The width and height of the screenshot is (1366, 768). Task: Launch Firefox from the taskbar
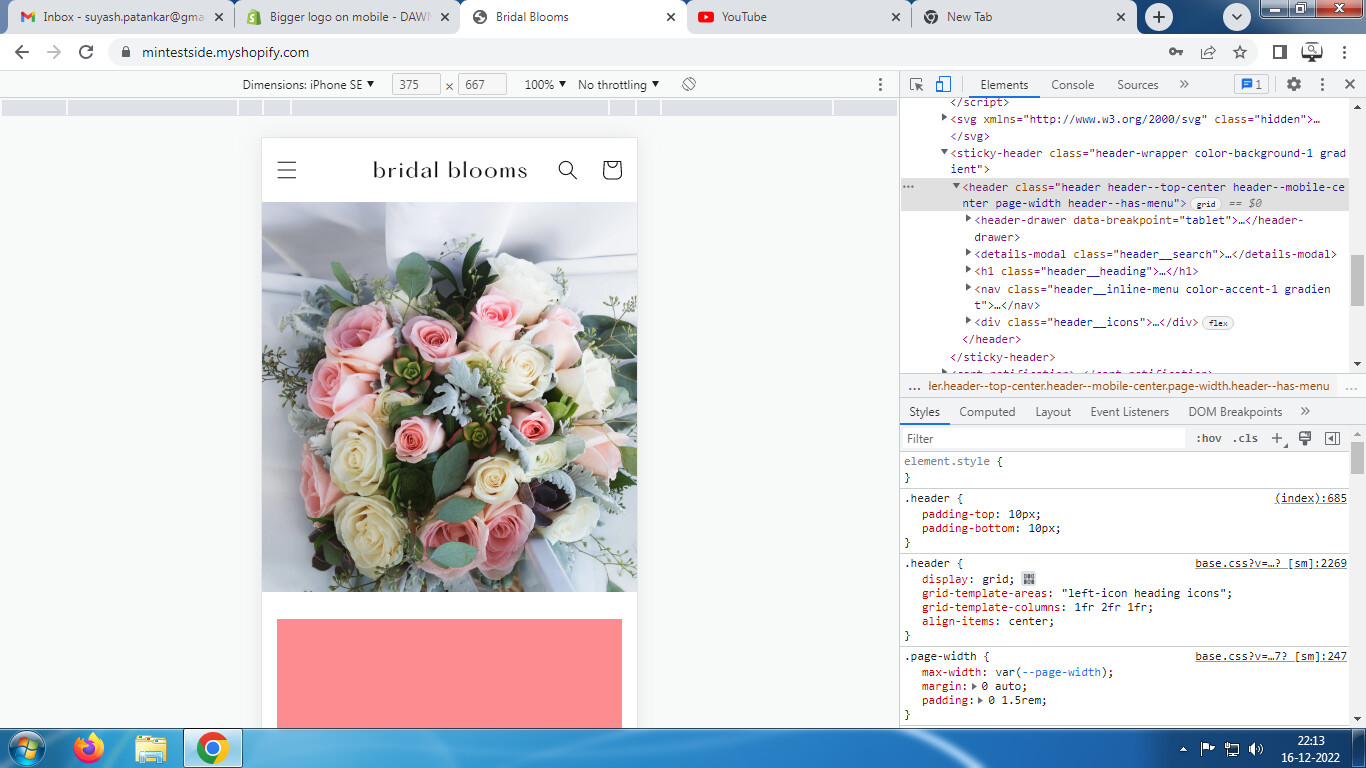coord(89,748)
